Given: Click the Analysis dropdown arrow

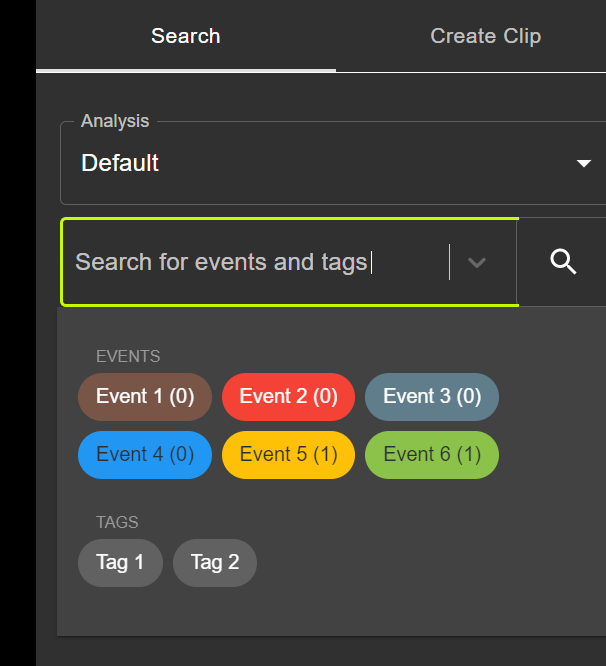Looking at the screenshot, I should click(x=585, y=164).
